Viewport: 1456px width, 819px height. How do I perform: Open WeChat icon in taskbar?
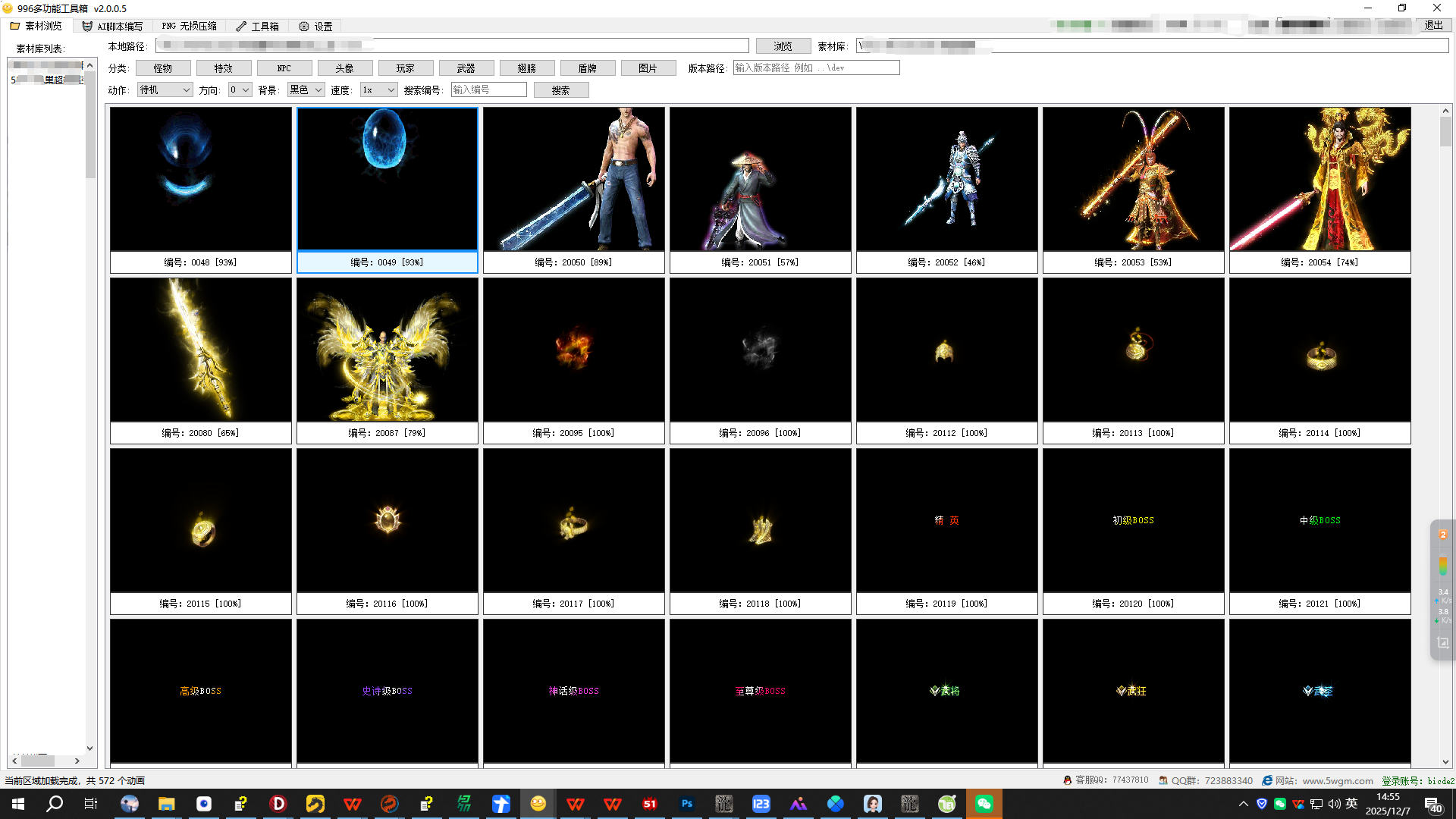point(984,804)
